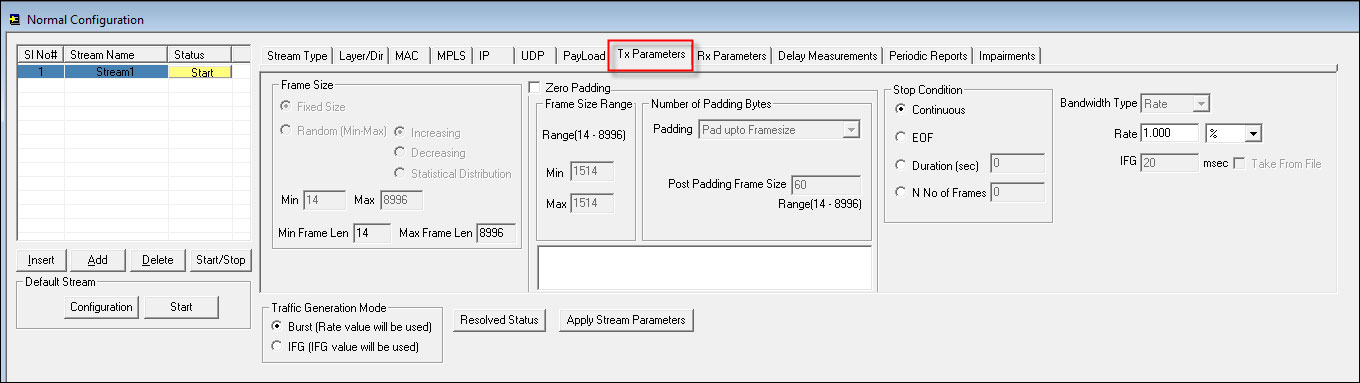Click the Duration (sec) value field
This screenshot has width=1360, height=383.
pos(1017,164)
